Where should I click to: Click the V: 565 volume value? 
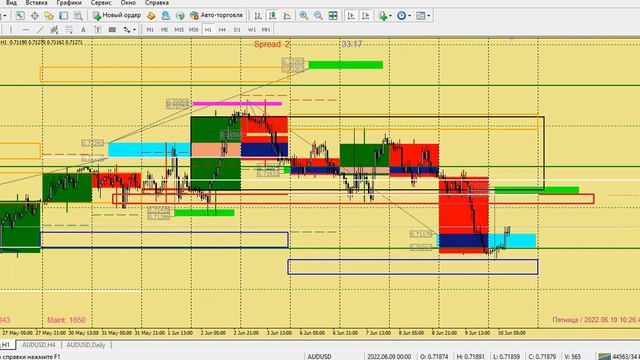pos(573,356)
